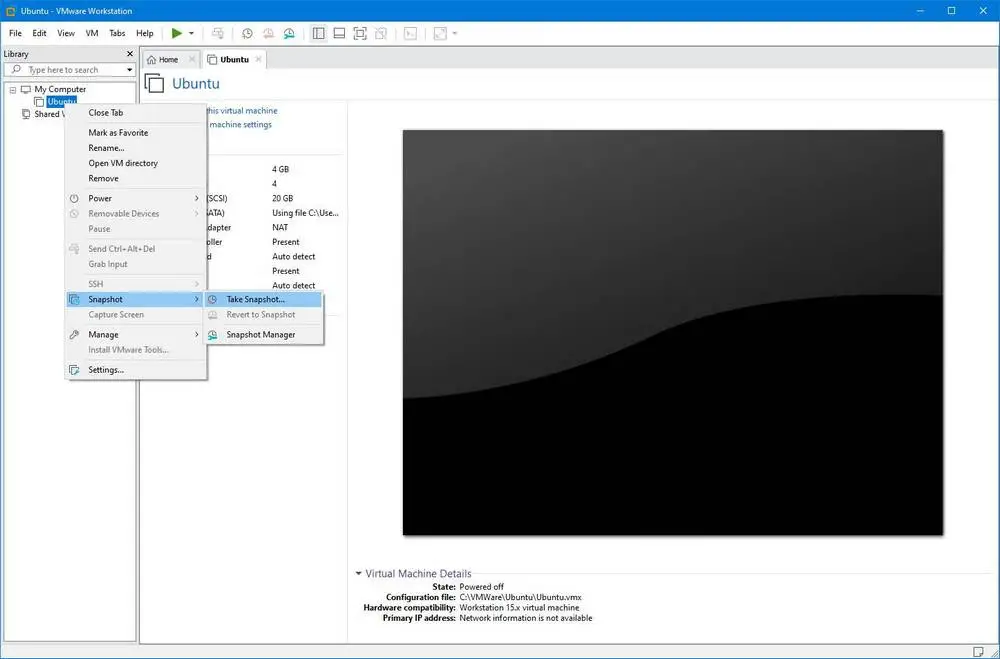1000x659 pixels.
Task: Click the console view toolbar icon
Action: click(x=411, y=33)
